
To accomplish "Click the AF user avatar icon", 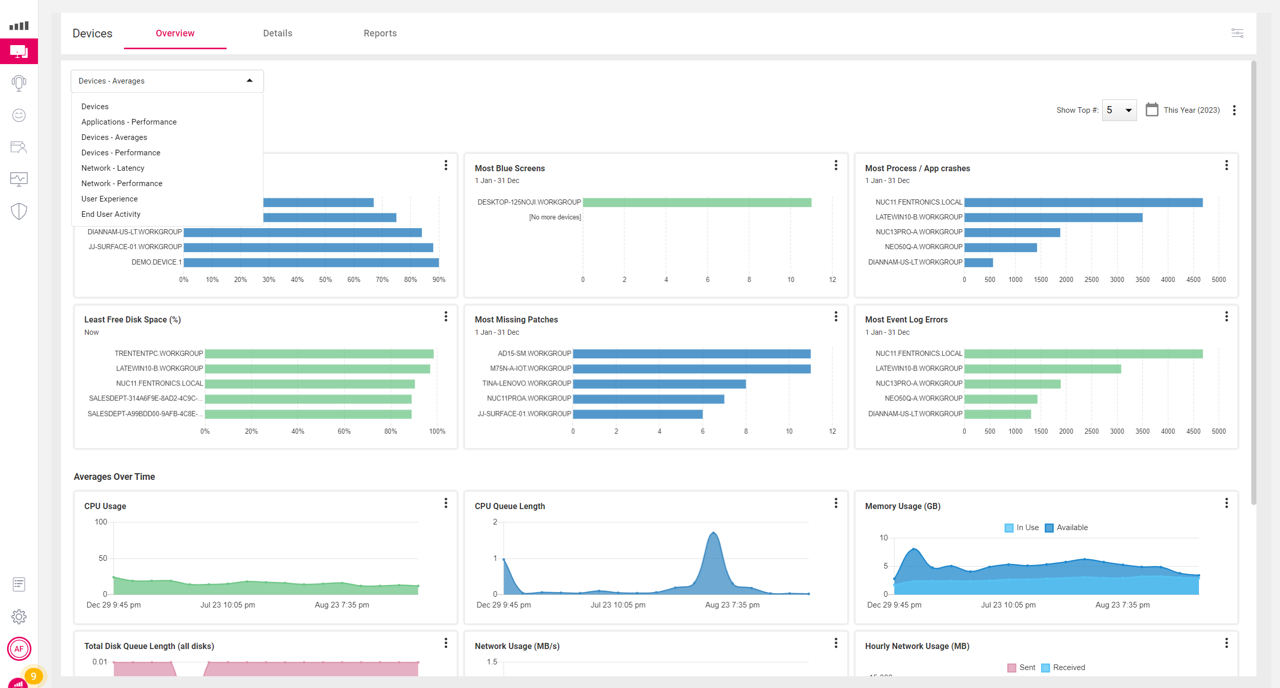I will 18,649.
